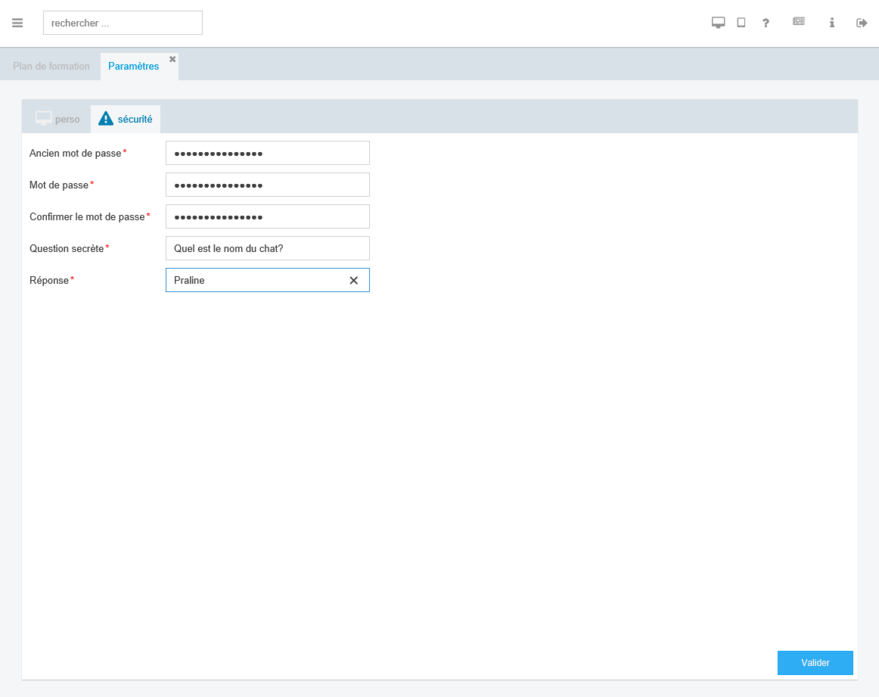Click the keyboard shortcuts icon in header
Image resolution: width=879 pixels, height=697 pixels.
point(798,22)
